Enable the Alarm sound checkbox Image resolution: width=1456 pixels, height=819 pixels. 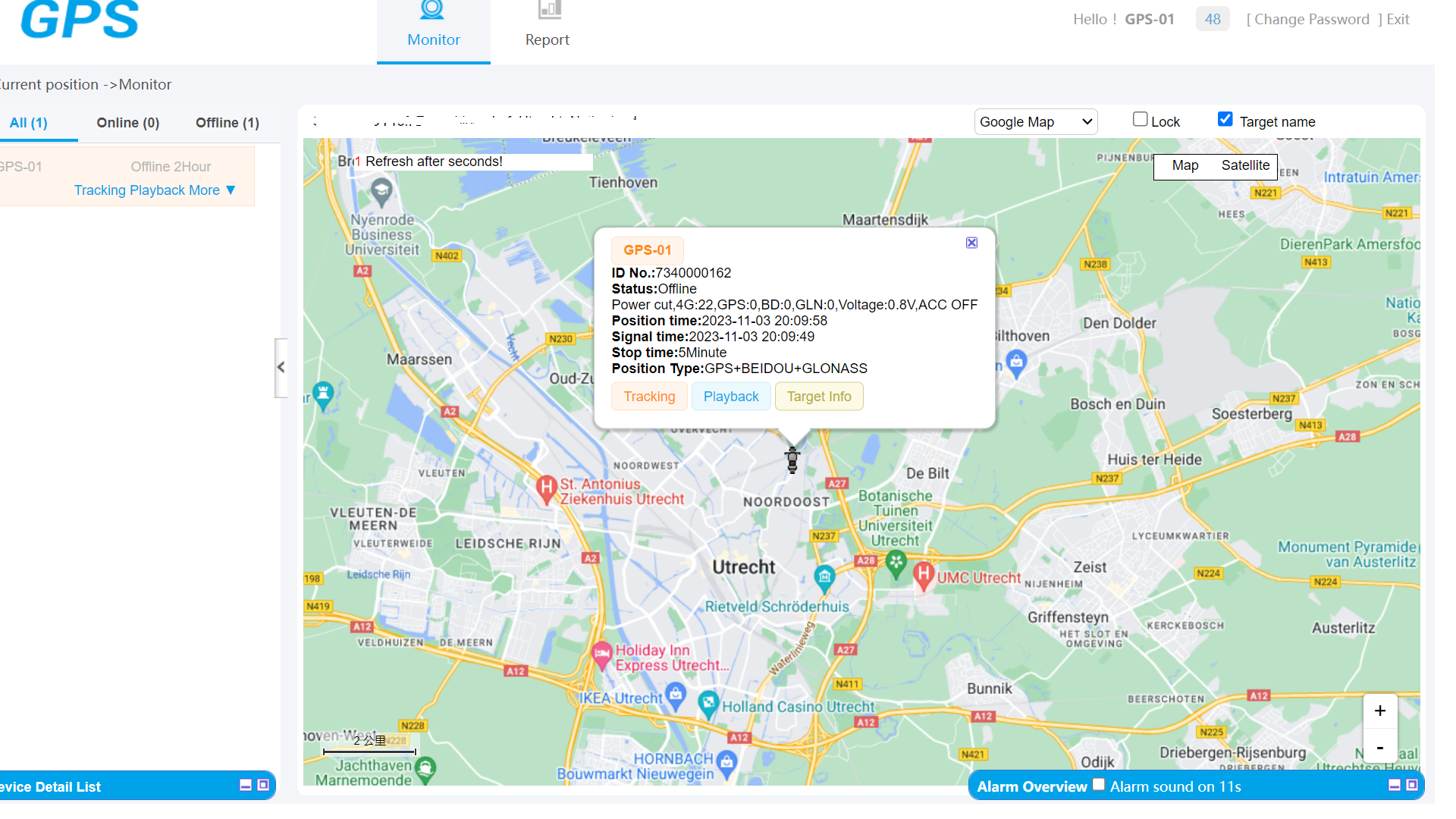tap(1098, 785)
